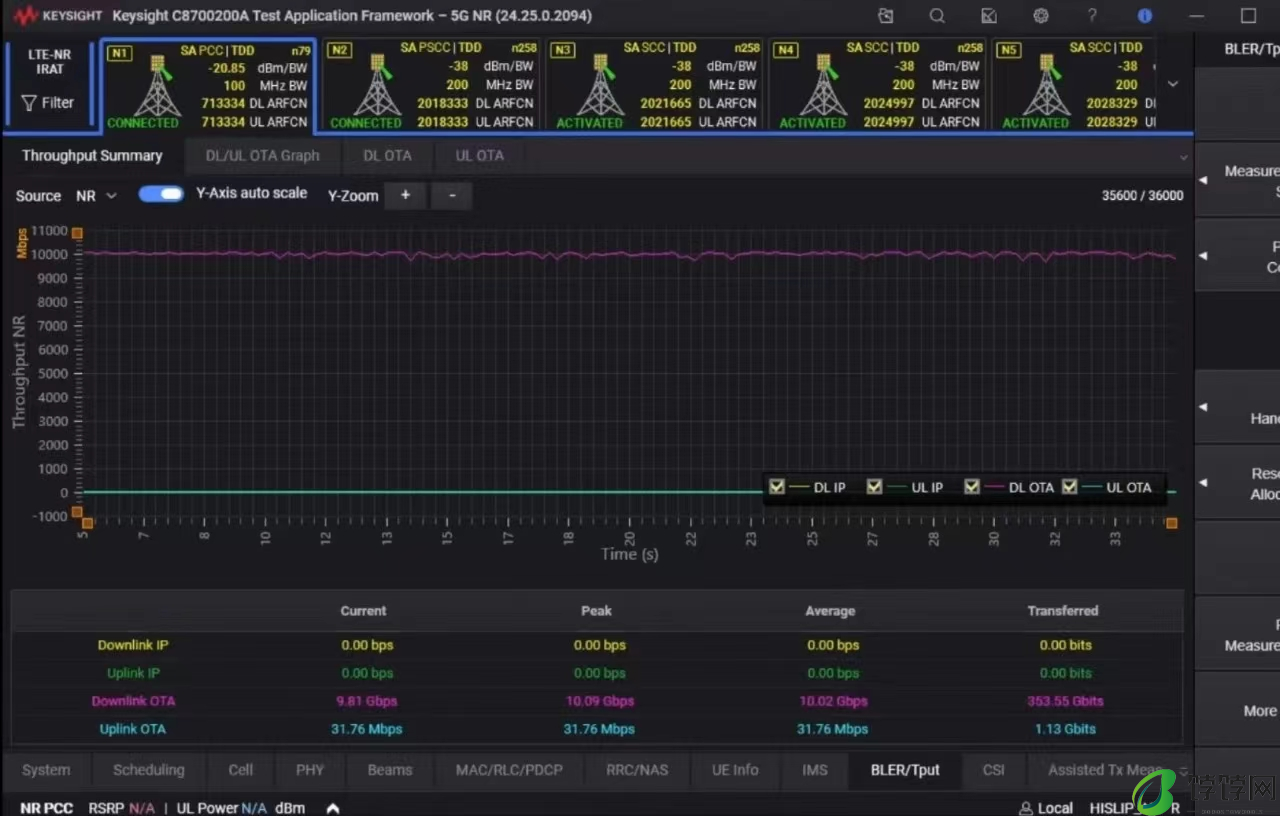Open the MAC/RLC/PDCP tab

coord(509,770)
